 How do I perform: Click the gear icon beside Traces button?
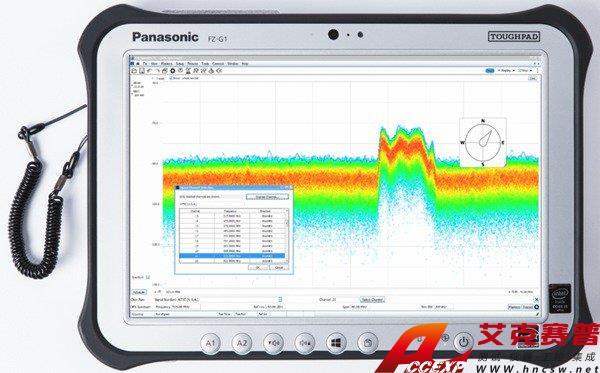pos(536,307)
